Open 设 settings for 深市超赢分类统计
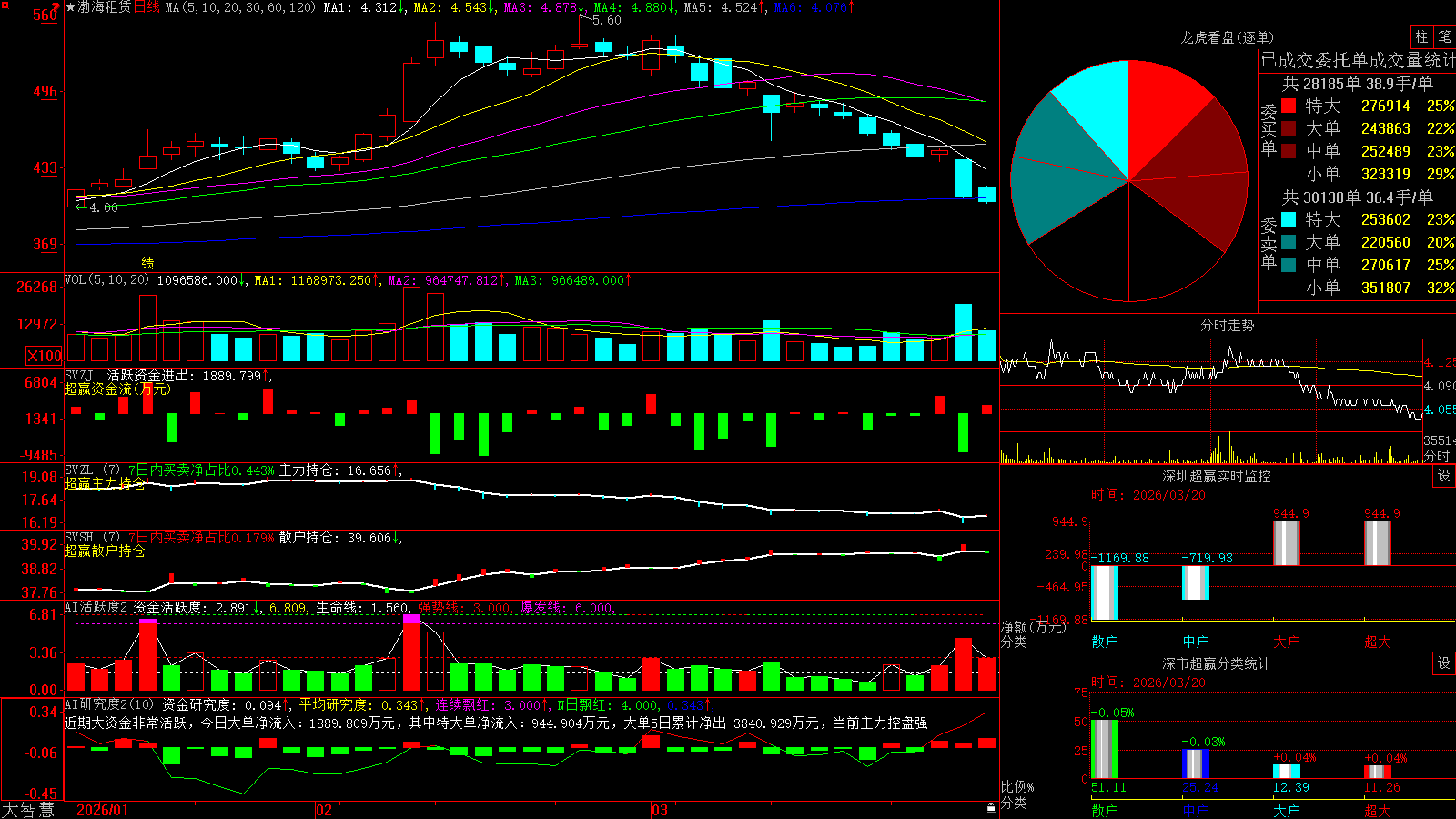 click(x=1444, y=663)
